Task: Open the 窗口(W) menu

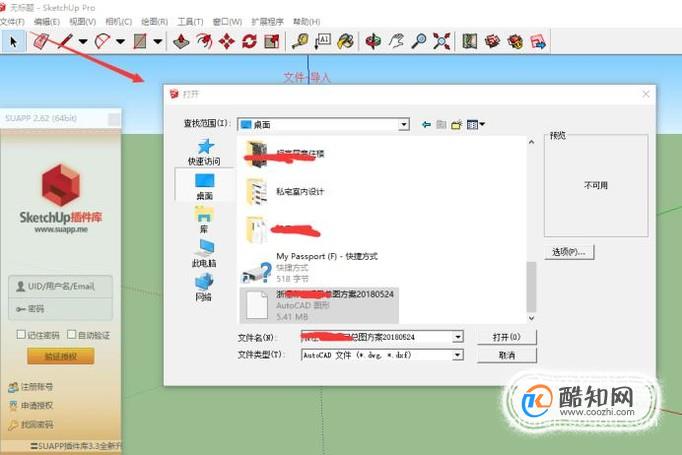Action: click(x=227, y=21)
